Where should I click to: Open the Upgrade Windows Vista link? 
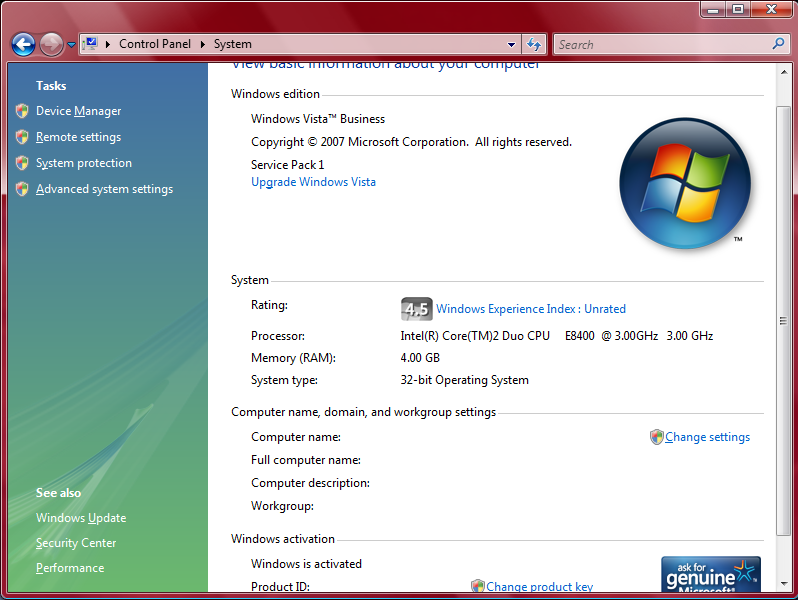(313, 182)
